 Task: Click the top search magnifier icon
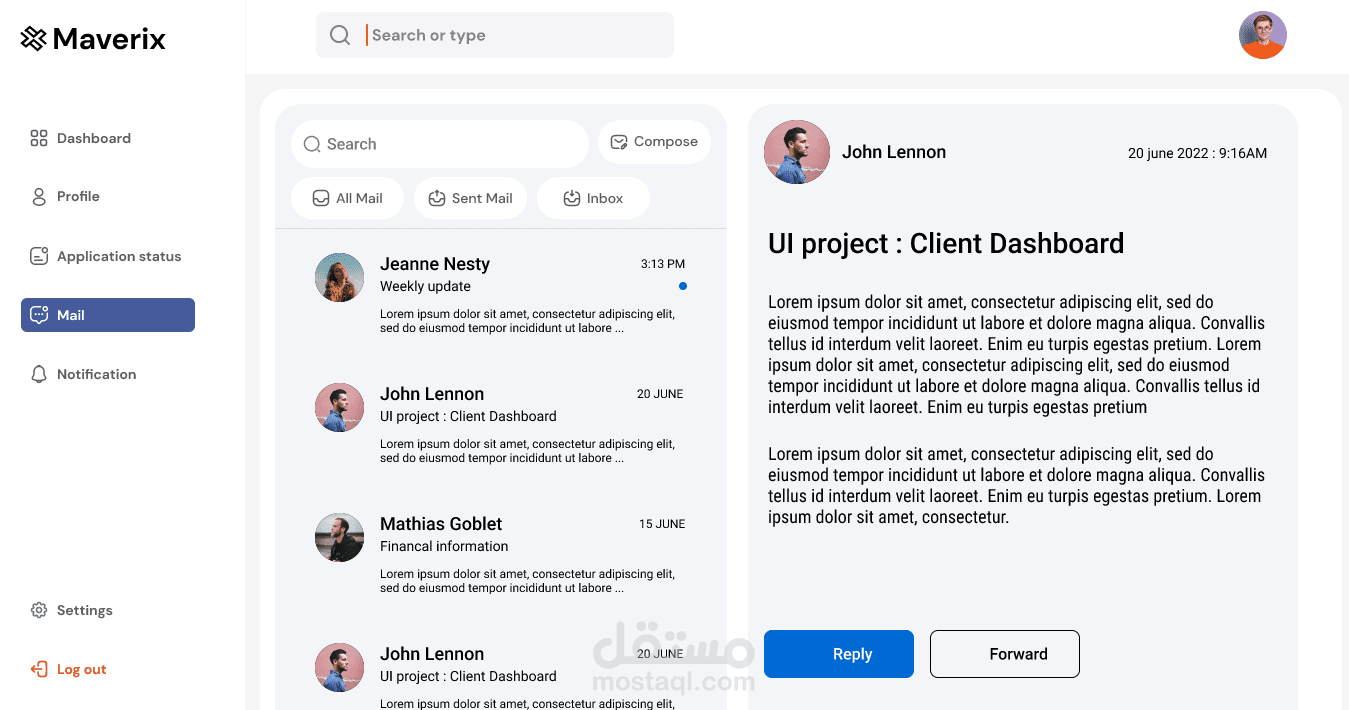[340, 35]
